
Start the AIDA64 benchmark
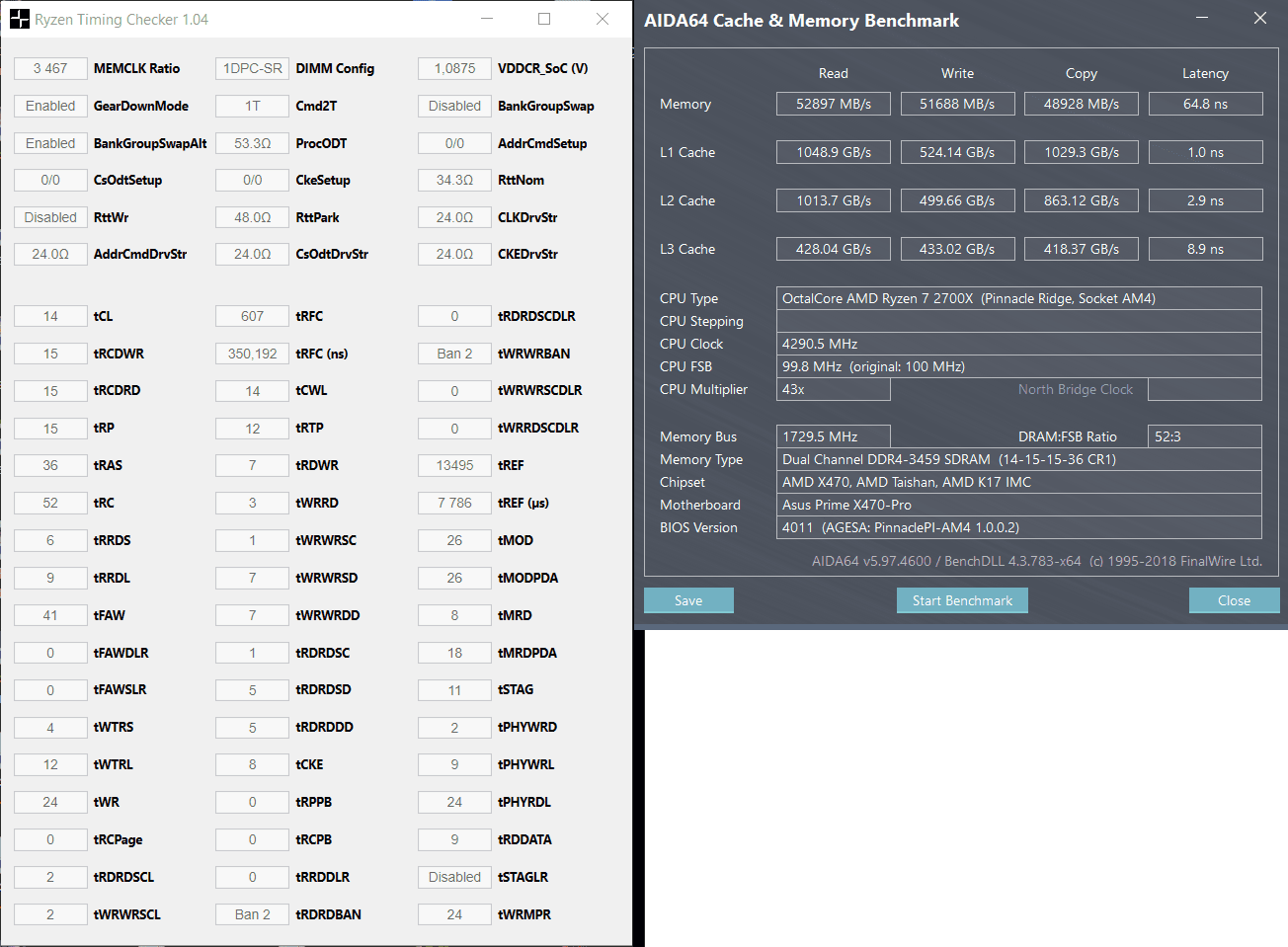962,600
